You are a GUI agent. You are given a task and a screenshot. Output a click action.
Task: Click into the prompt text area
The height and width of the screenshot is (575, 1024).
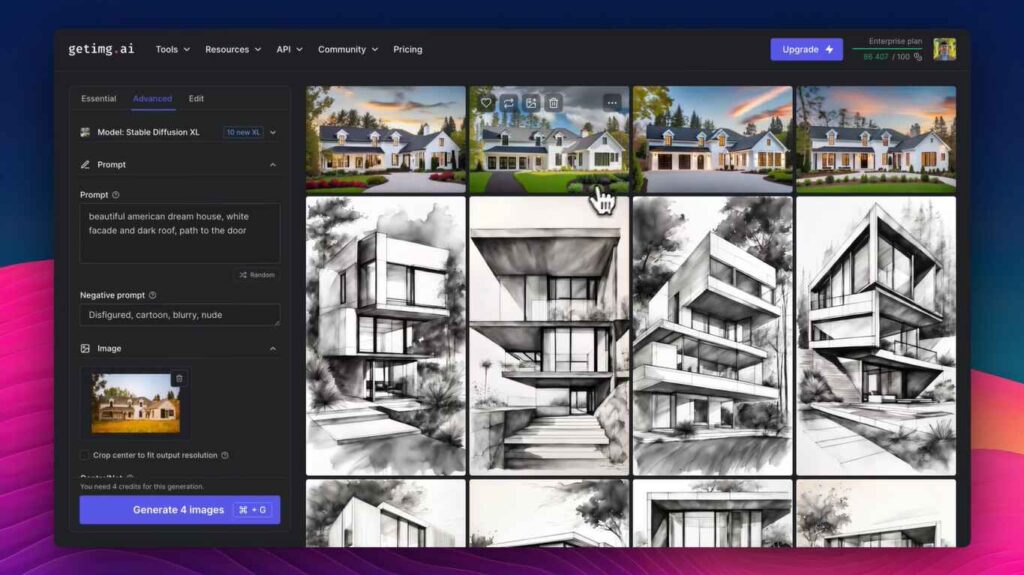pos(180,233)
